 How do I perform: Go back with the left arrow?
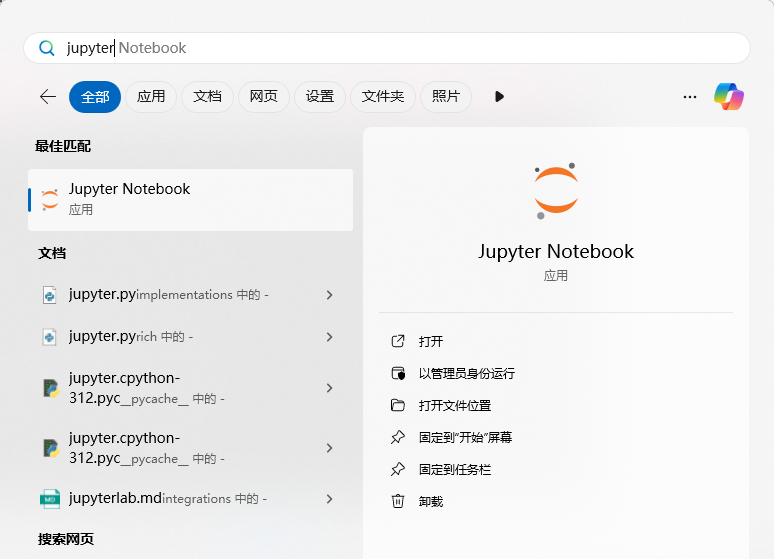click(x=48, y=97)
